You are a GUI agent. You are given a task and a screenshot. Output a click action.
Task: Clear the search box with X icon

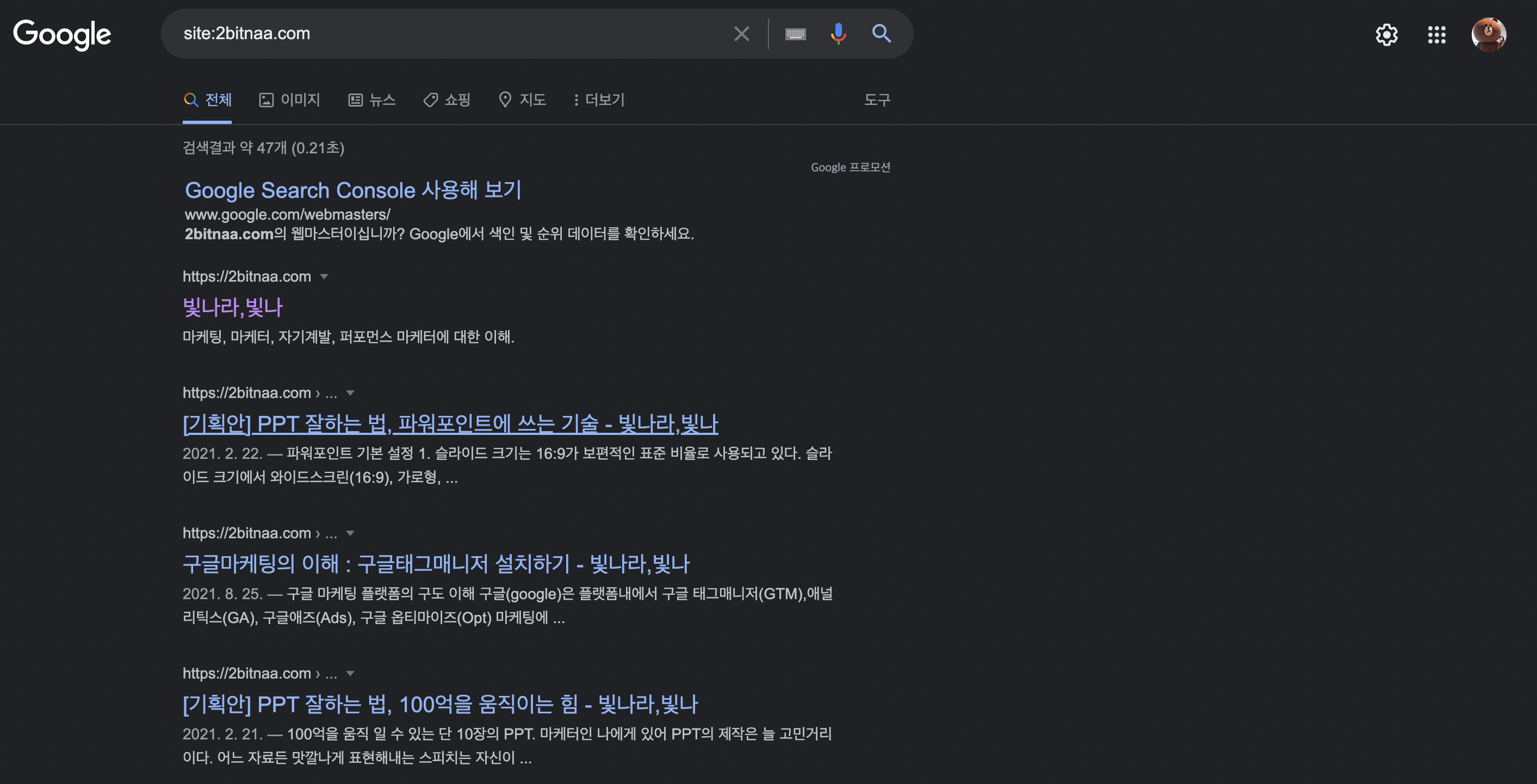click(741, 34)
